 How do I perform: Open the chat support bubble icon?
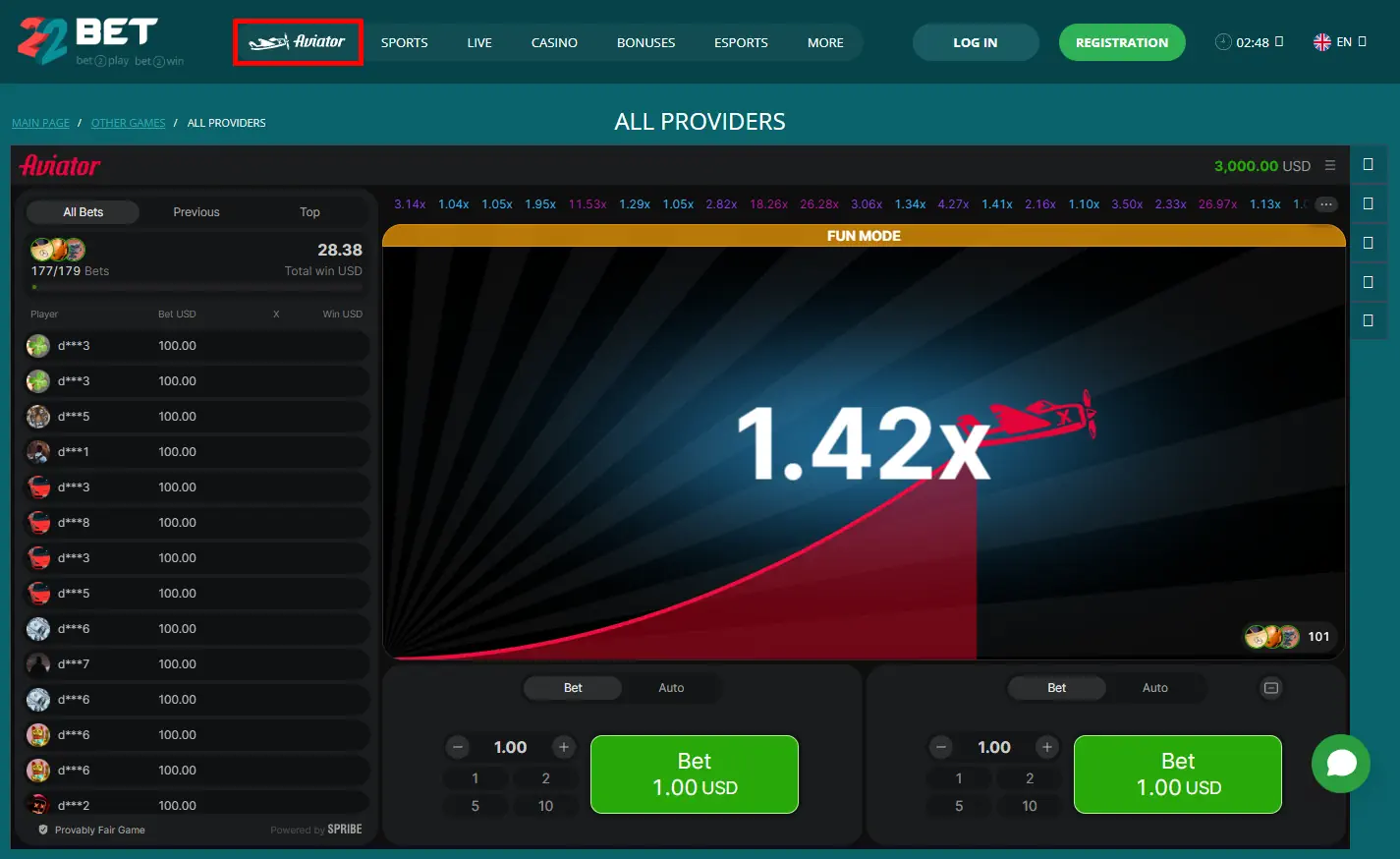(1340, 764)
